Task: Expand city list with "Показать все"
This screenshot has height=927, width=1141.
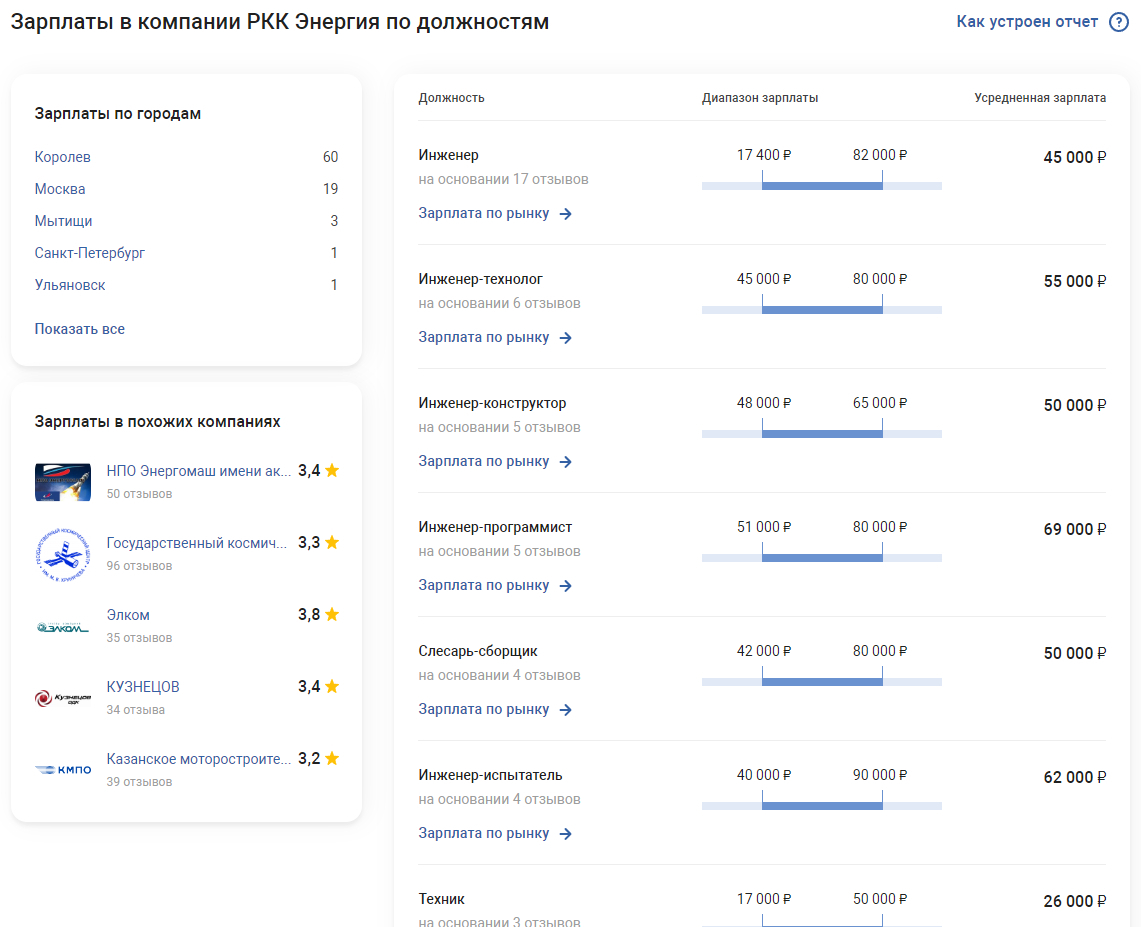Action: coord(79,329)
